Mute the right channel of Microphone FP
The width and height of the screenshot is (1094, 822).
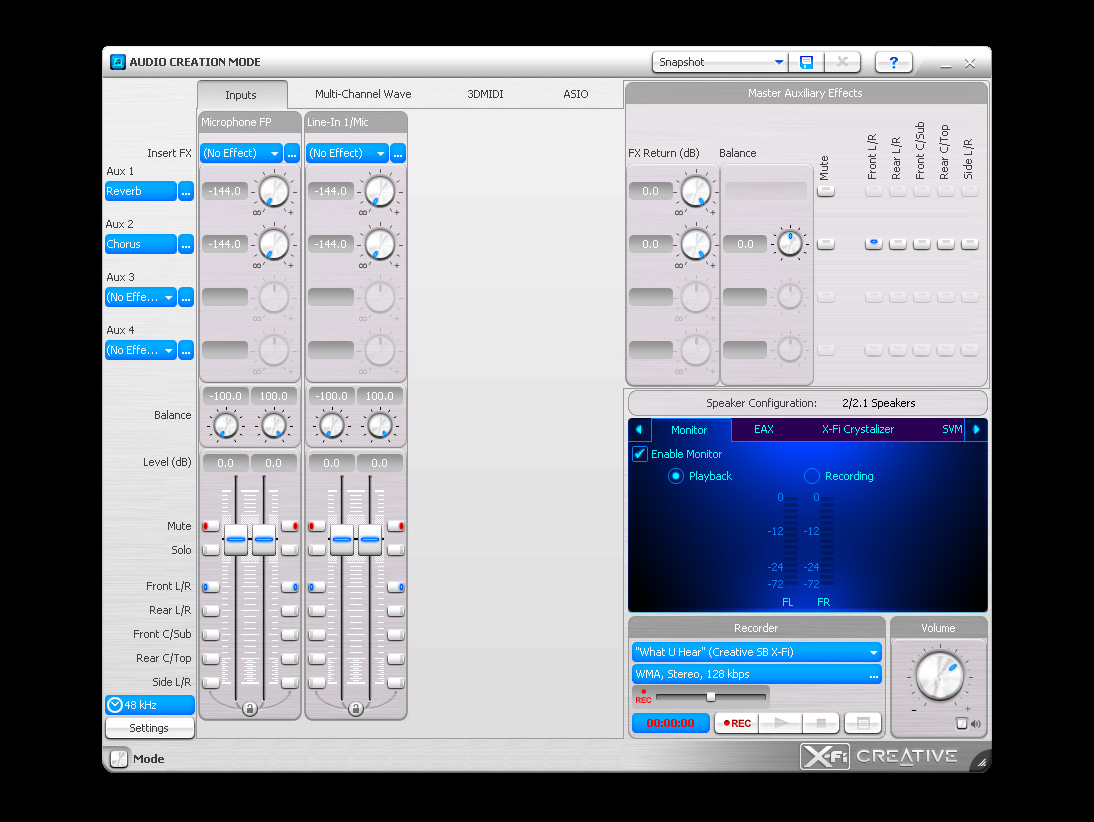pos(290,525)
